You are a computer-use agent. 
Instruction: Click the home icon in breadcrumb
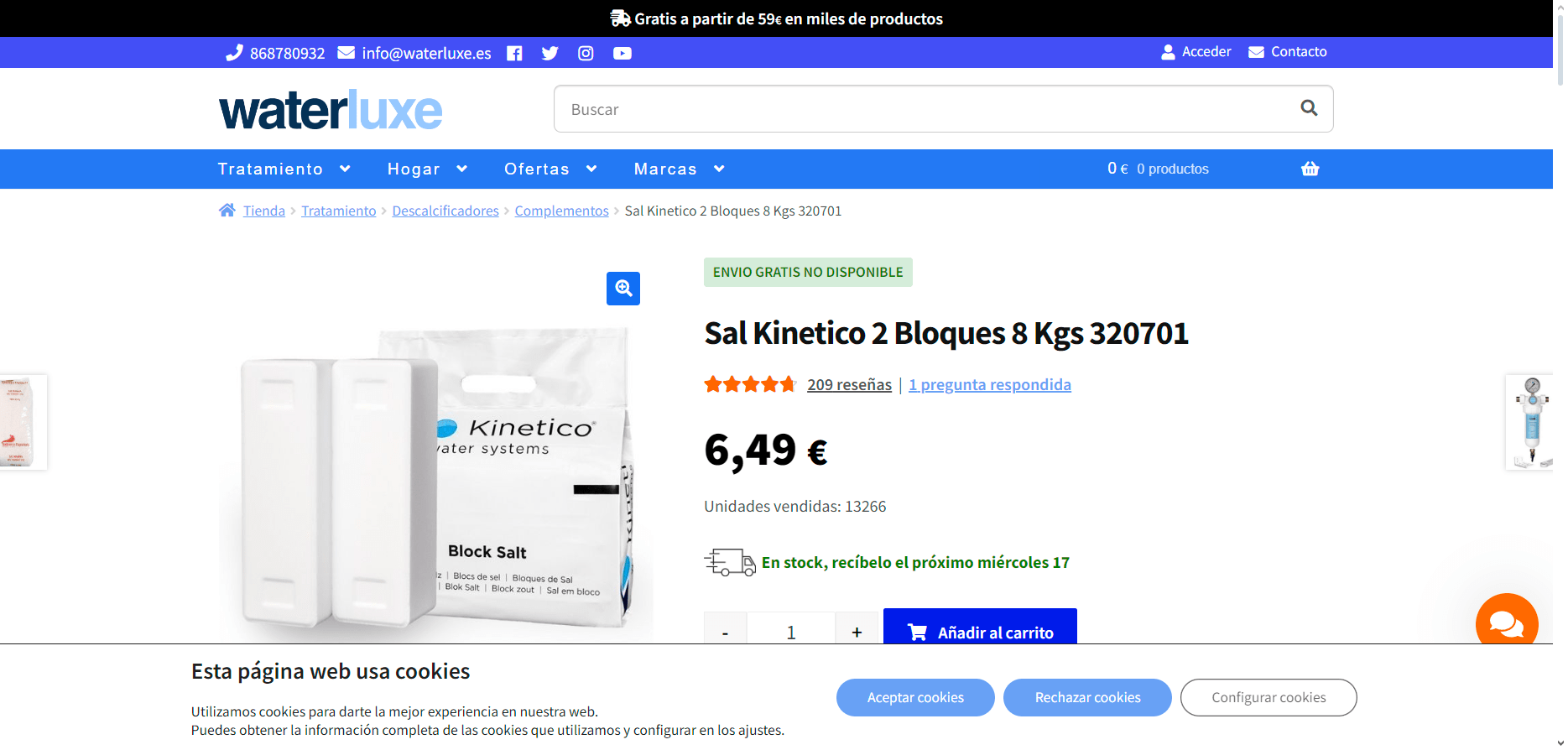click(x=227, y=211)
